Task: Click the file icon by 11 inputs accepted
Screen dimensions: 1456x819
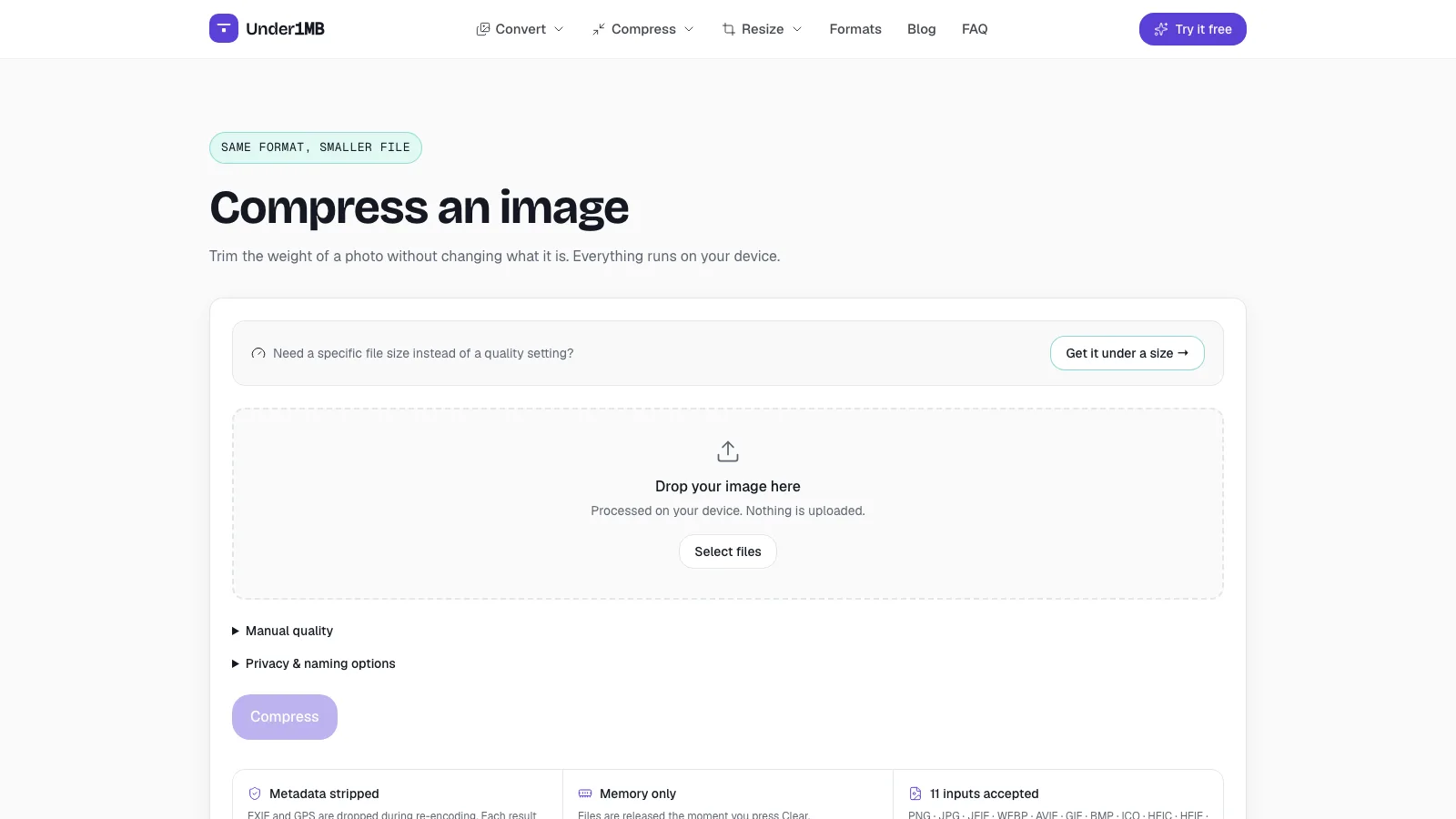Action: click(x=915, y=794)
